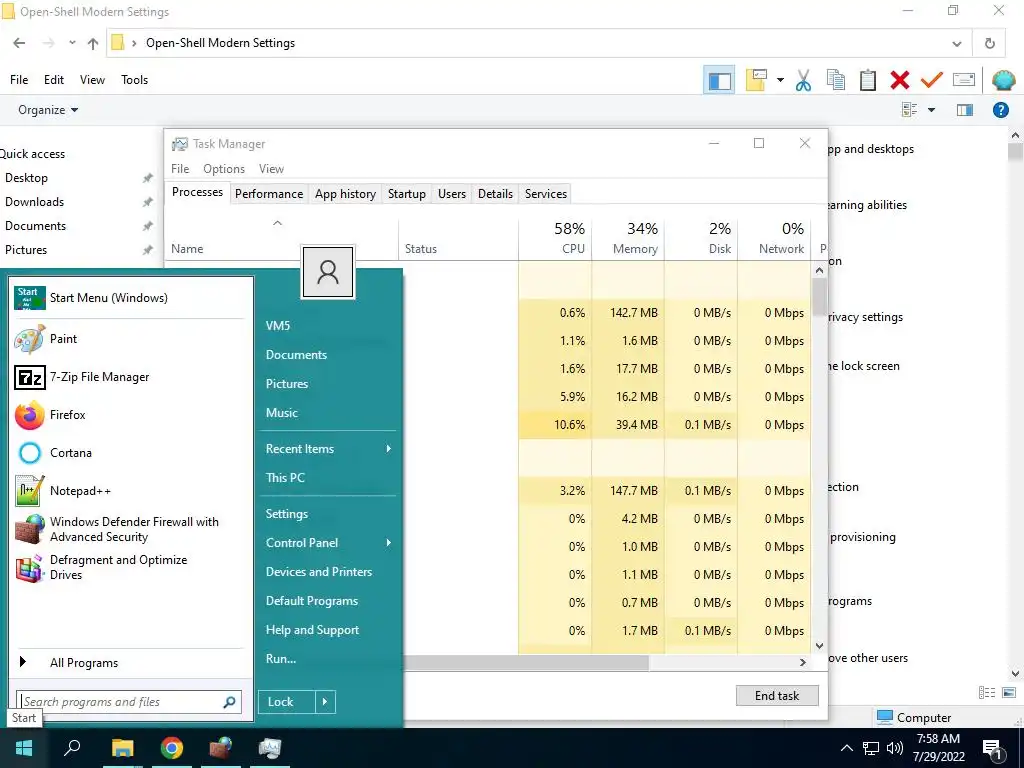Launch Notepad++ from the Start menu
The width and height of the screenshot is (1024, 768).
pos(131,491)
